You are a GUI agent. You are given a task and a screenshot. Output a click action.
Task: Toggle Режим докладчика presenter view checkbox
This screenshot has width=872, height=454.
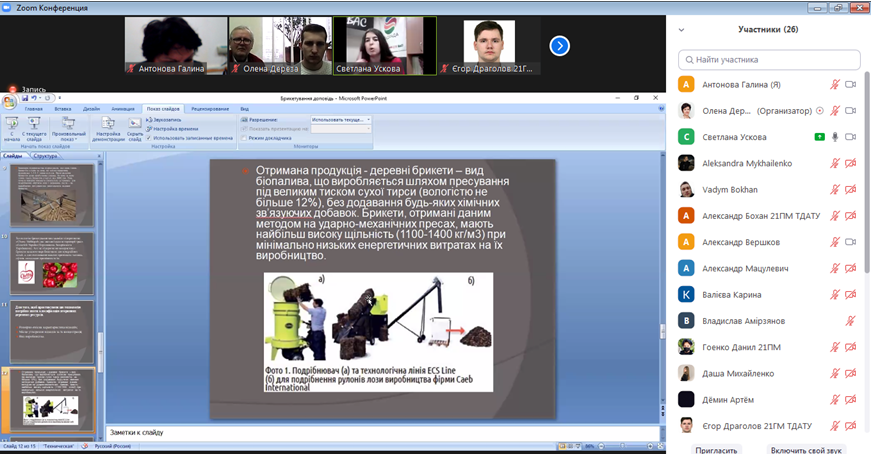pos(244,137)
